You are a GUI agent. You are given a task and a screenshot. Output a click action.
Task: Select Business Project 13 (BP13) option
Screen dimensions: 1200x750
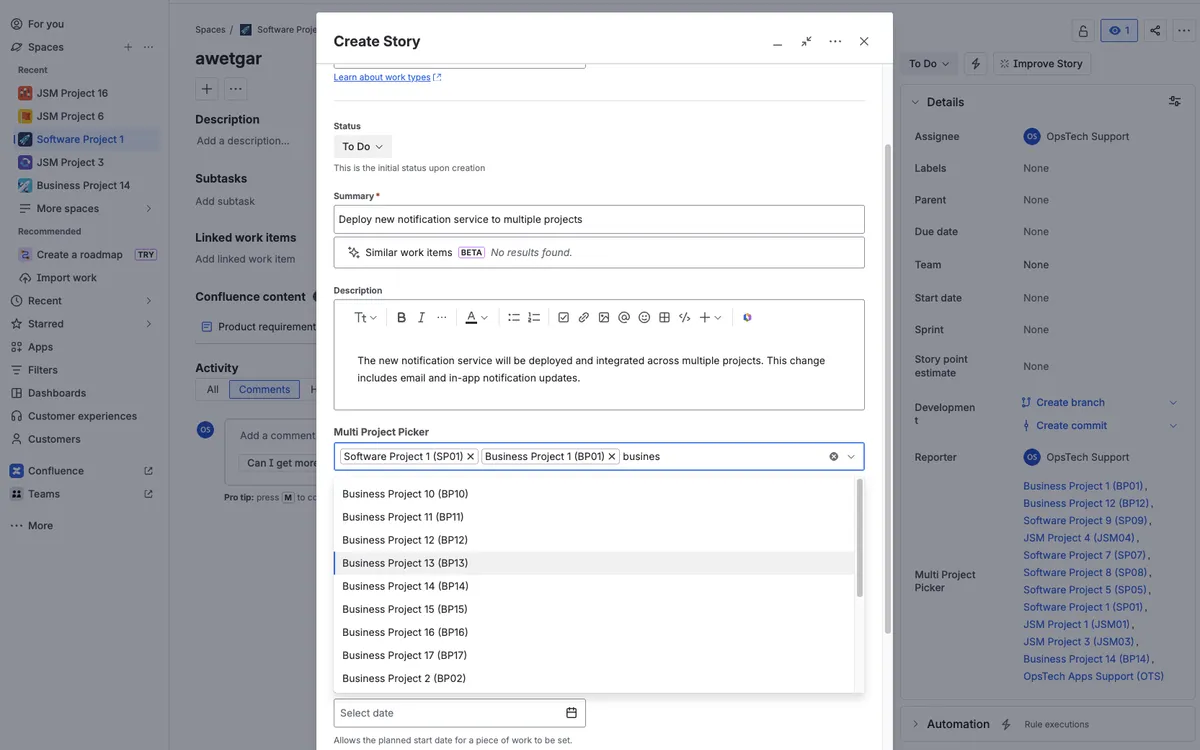click(594, 563)
